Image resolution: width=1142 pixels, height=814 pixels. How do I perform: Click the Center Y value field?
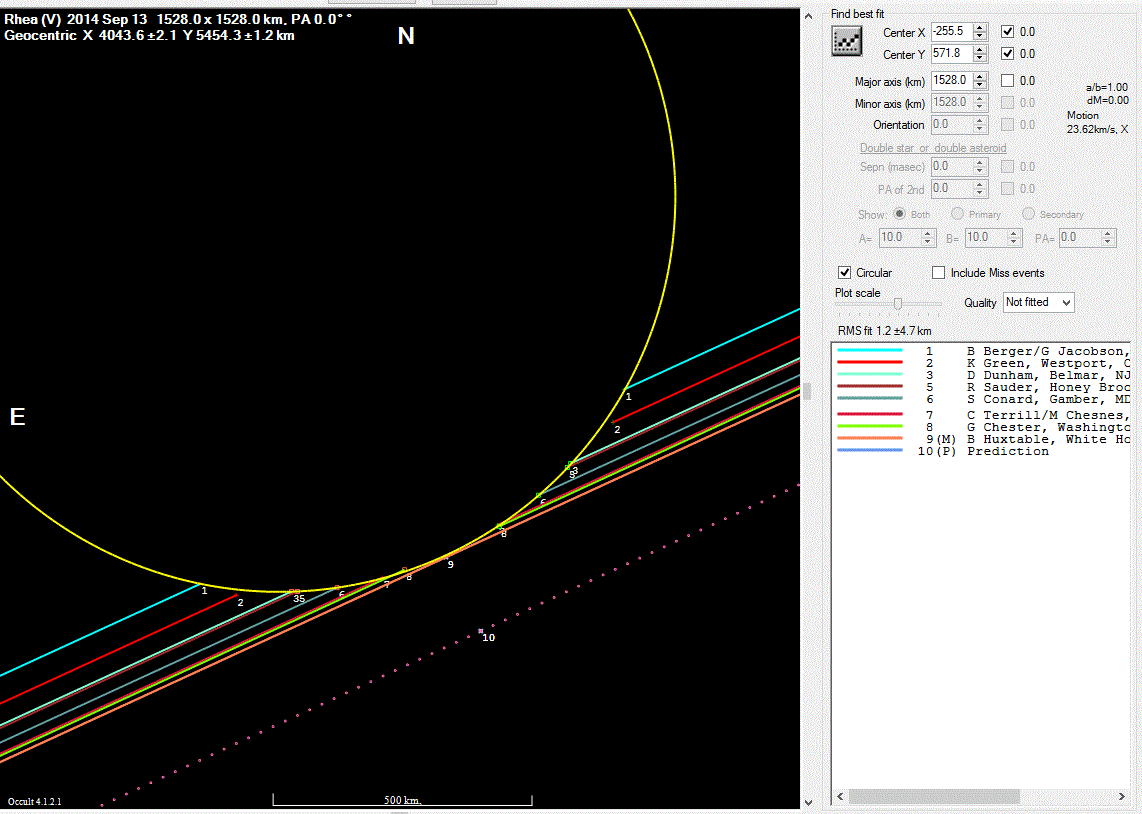[952, 53]
